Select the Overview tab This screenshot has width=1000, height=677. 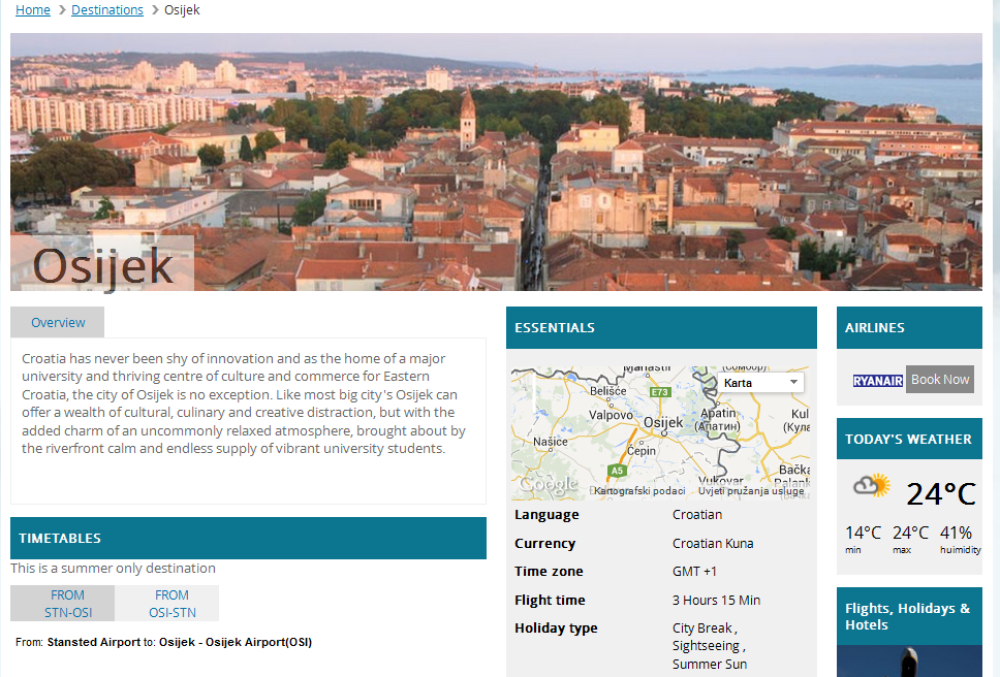pos(57,323)
